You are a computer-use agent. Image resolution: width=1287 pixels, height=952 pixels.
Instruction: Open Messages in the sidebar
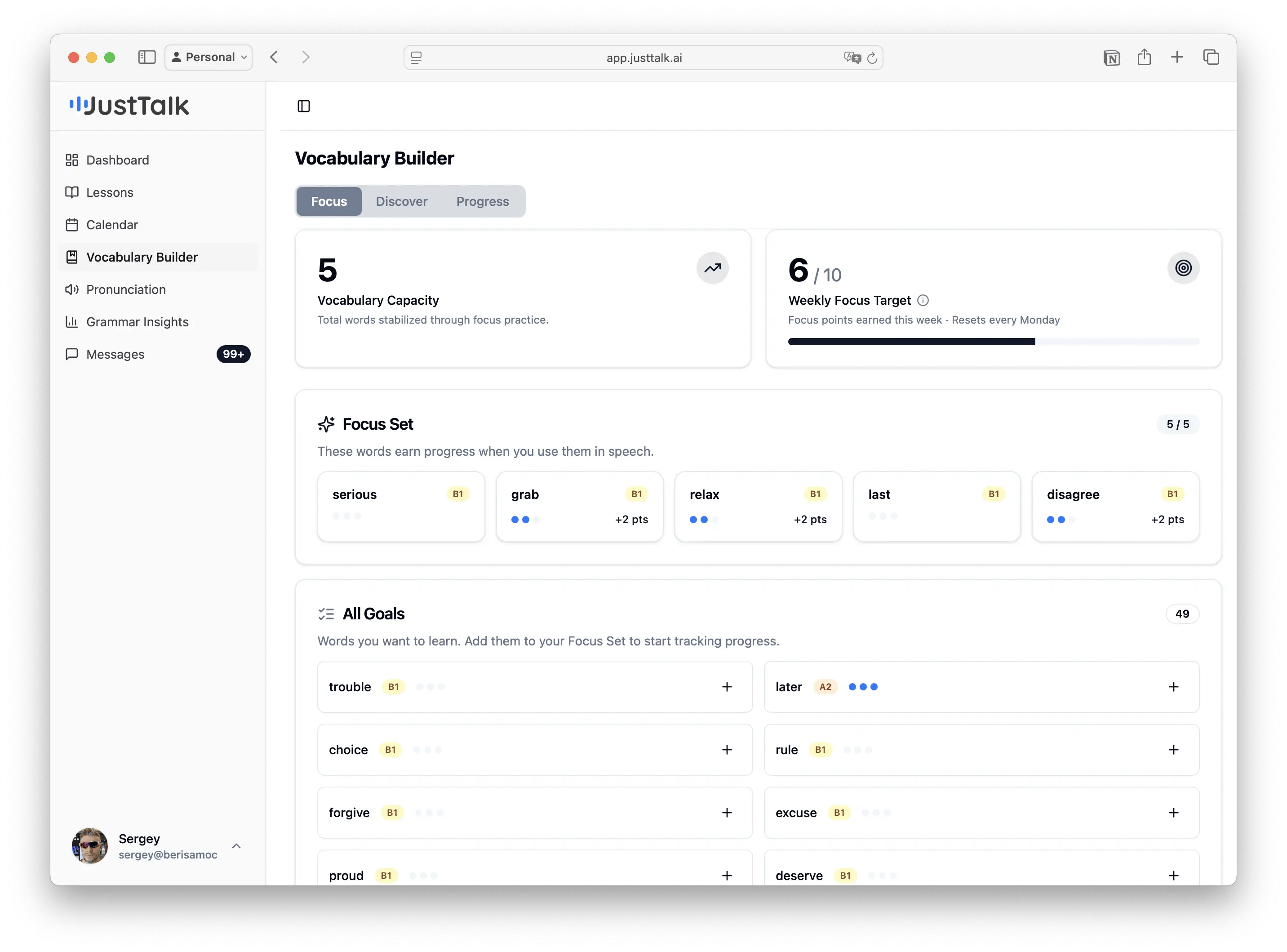pyautogui.click(x=158, y=353)
